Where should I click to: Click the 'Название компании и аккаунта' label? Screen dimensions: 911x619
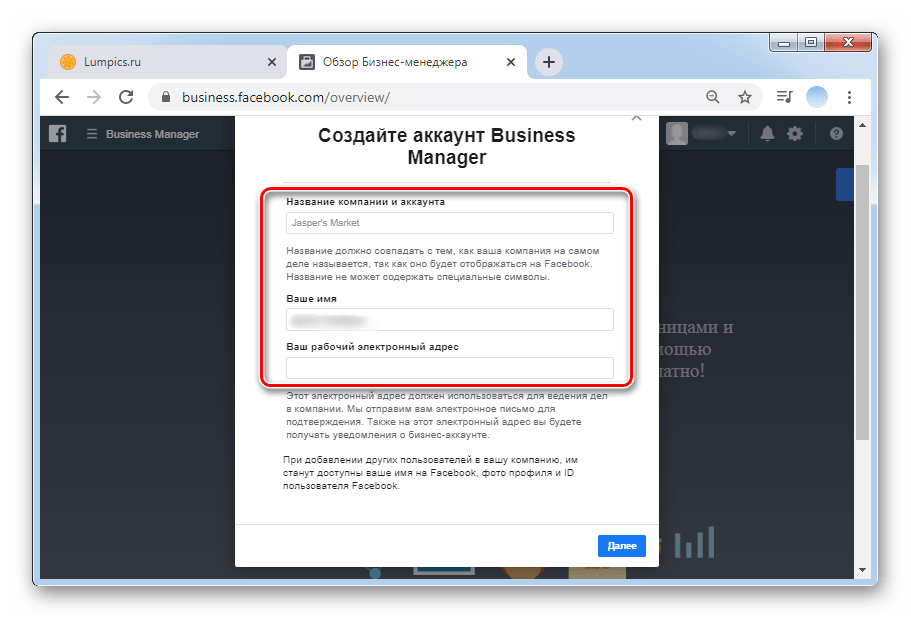(x=365, y=202)
